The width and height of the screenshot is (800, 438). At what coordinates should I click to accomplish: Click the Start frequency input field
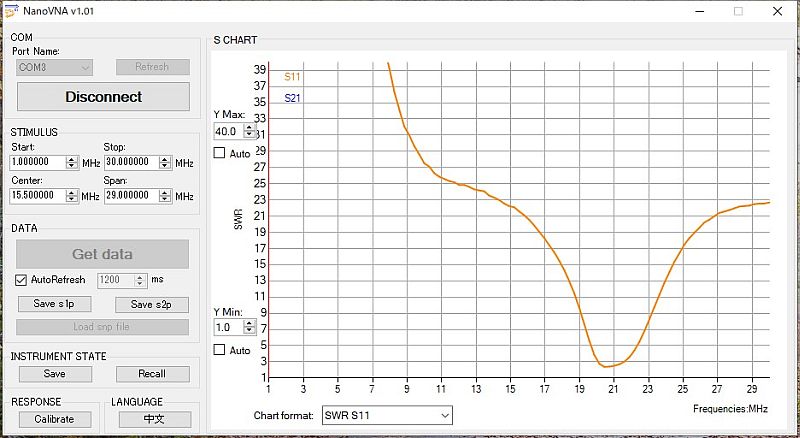point(38,162)
